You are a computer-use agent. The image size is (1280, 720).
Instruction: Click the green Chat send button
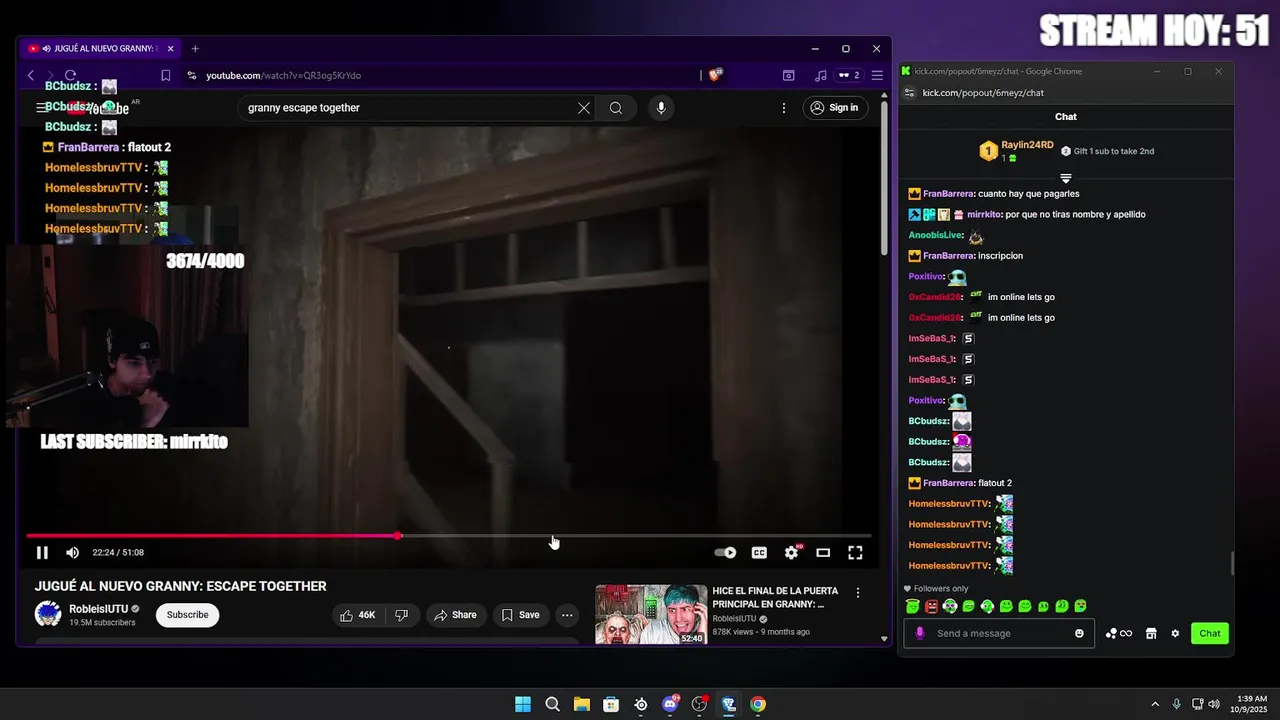coord(1210,633)
